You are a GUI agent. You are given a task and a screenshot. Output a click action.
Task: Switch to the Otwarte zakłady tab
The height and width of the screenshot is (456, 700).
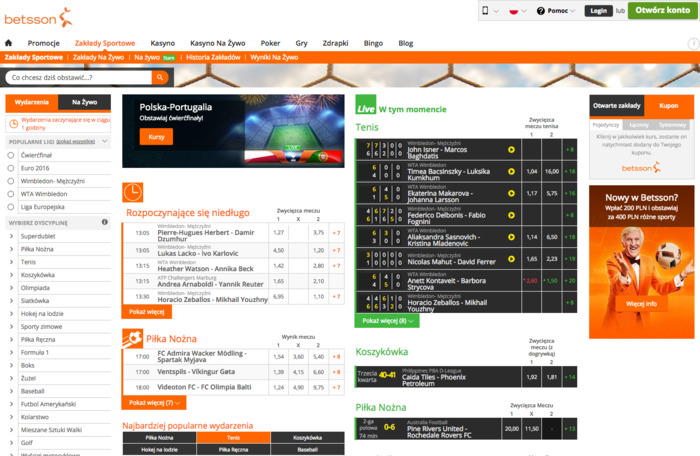[x=617, y=106]
